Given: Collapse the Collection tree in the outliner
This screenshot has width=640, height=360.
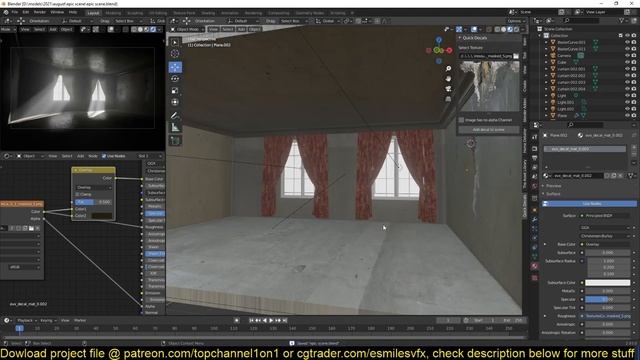Looking at the screenshot, I should (x=540, y=36).
